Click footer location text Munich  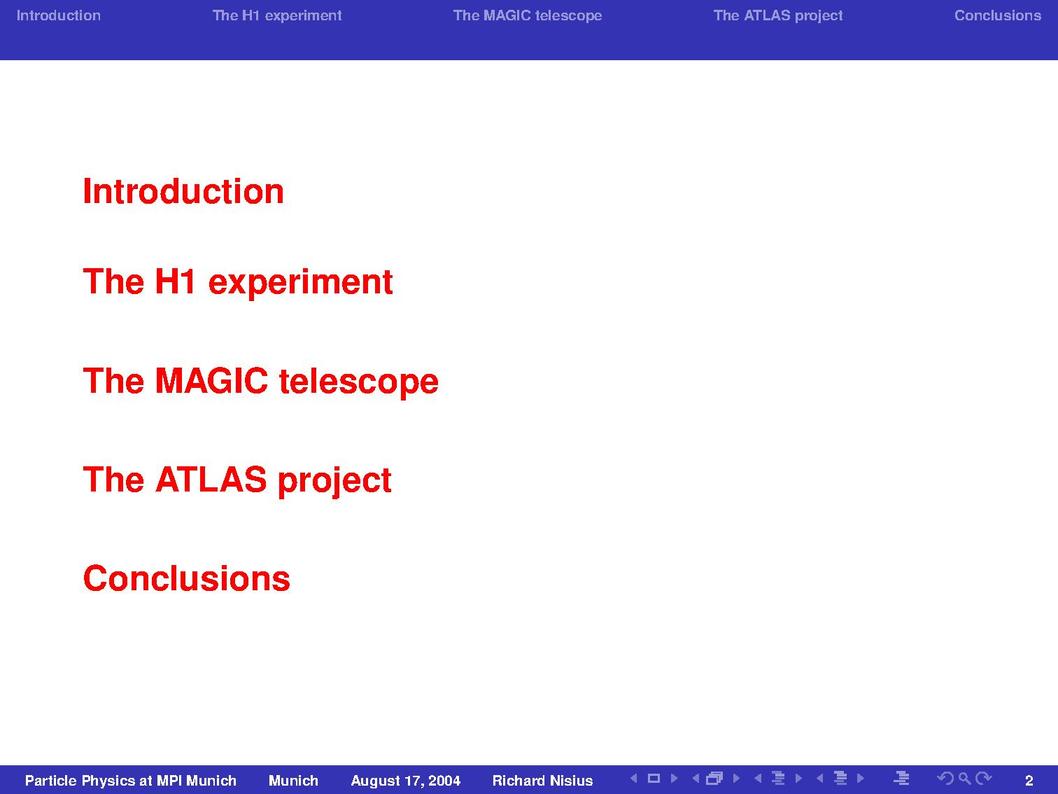294,781
